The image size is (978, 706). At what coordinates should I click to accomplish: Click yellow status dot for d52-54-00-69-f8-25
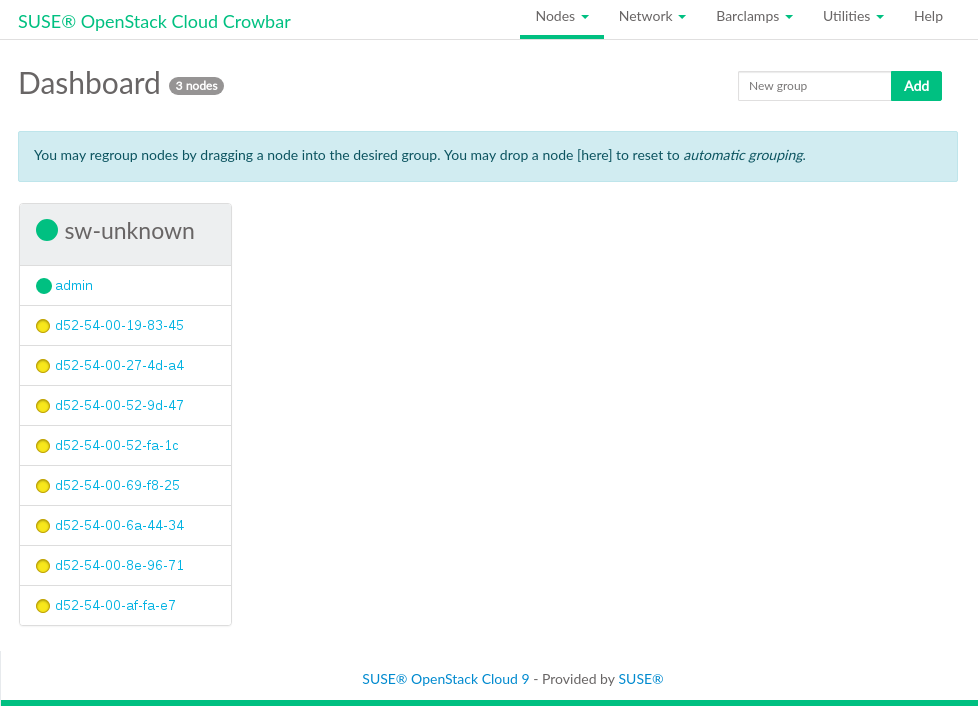click(x=43, y=486)
